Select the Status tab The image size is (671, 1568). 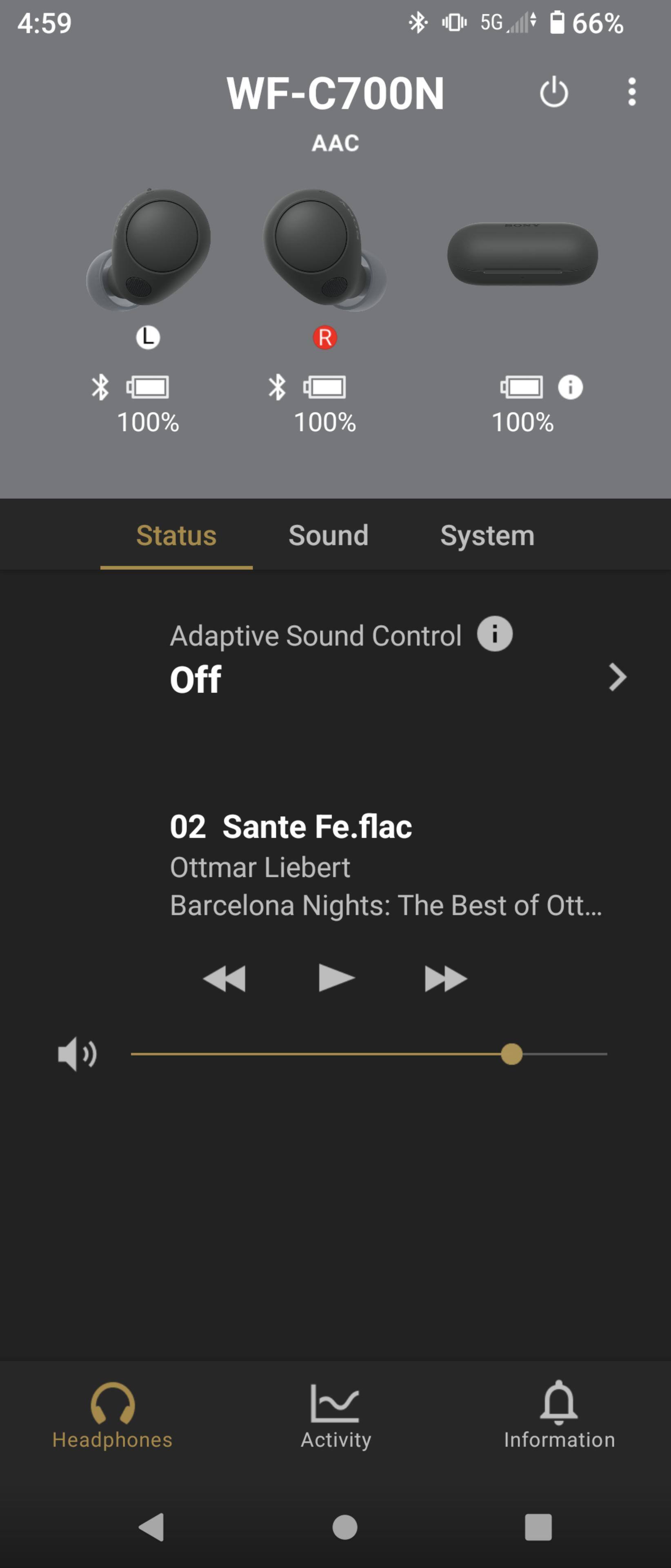pos(176,536)
